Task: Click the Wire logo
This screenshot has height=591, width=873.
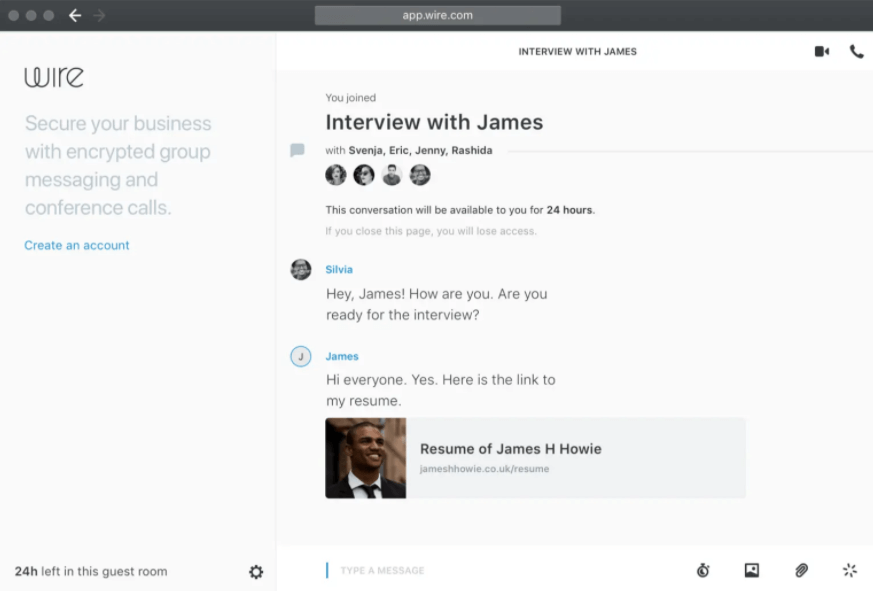Action: point(54,77)
